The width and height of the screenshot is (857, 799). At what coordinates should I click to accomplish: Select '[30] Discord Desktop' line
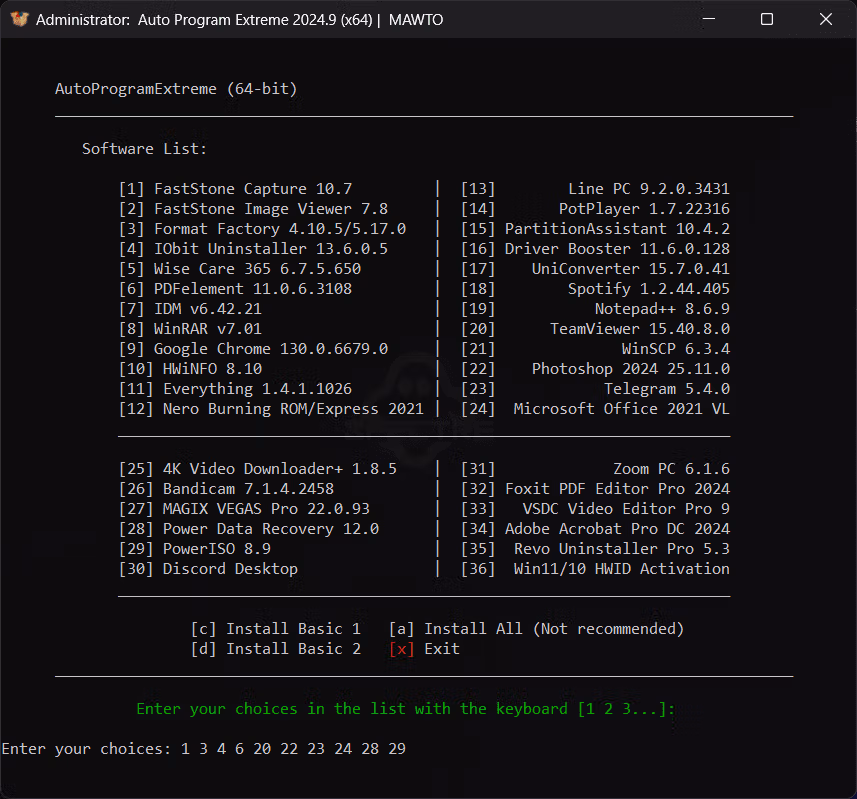point(208,569)
